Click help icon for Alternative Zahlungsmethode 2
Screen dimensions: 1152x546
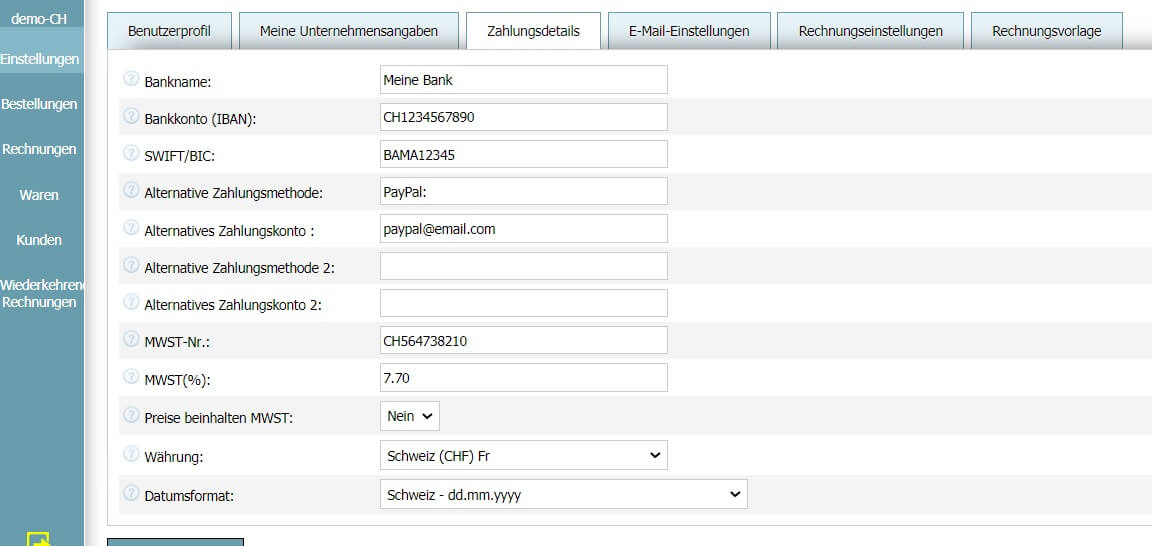(131, 265)
